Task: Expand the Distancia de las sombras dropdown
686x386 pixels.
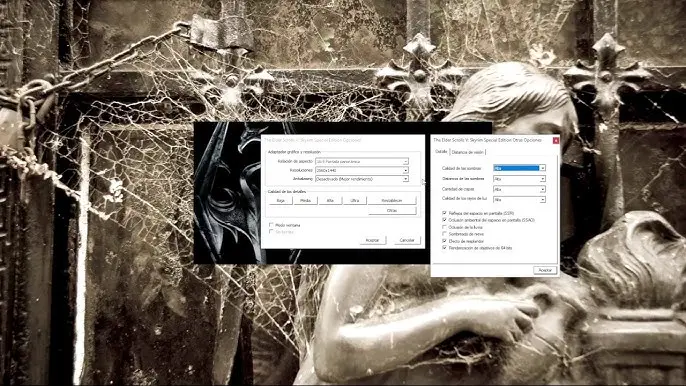Action: pos(519,179)
